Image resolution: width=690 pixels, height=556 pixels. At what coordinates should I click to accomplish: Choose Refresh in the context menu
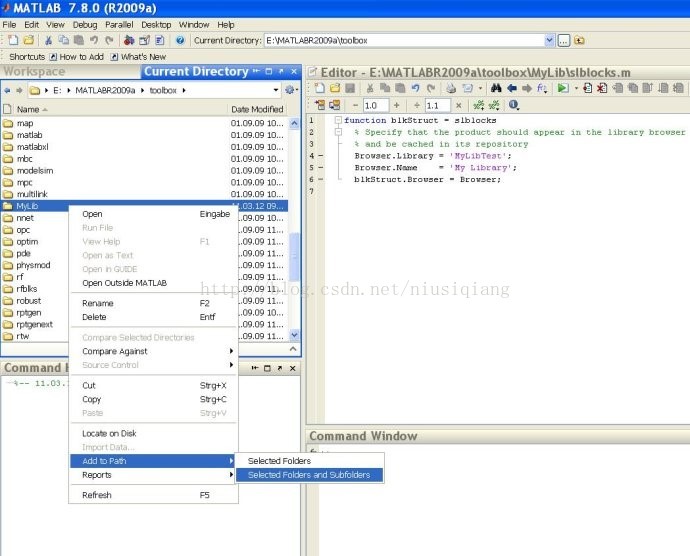click(154, 495)
